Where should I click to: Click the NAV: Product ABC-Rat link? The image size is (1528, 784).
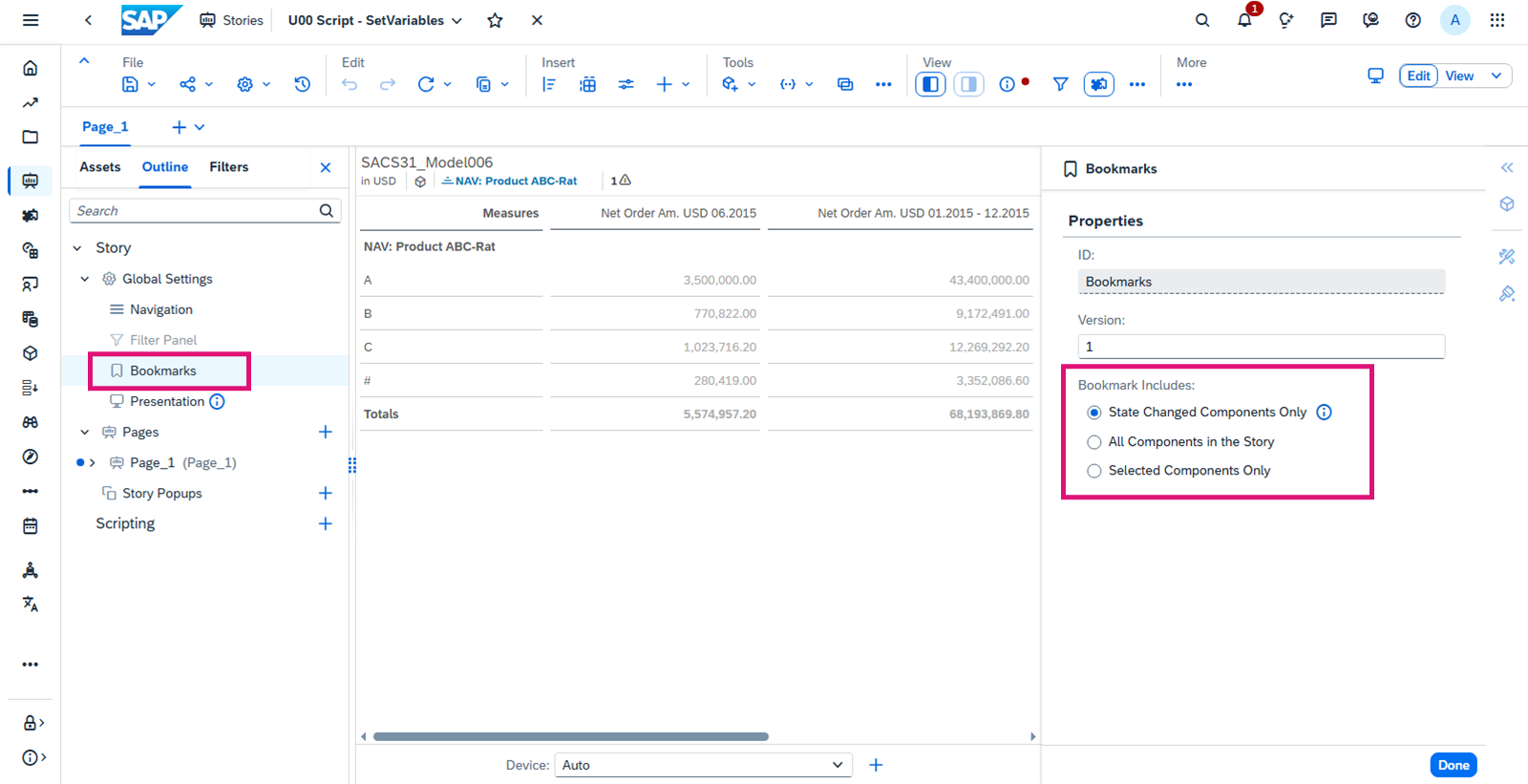pos(516,180)
